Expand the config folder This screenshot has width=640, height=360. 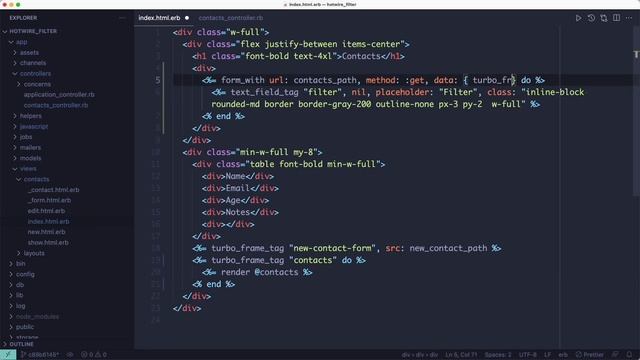[x=25, y=274]
